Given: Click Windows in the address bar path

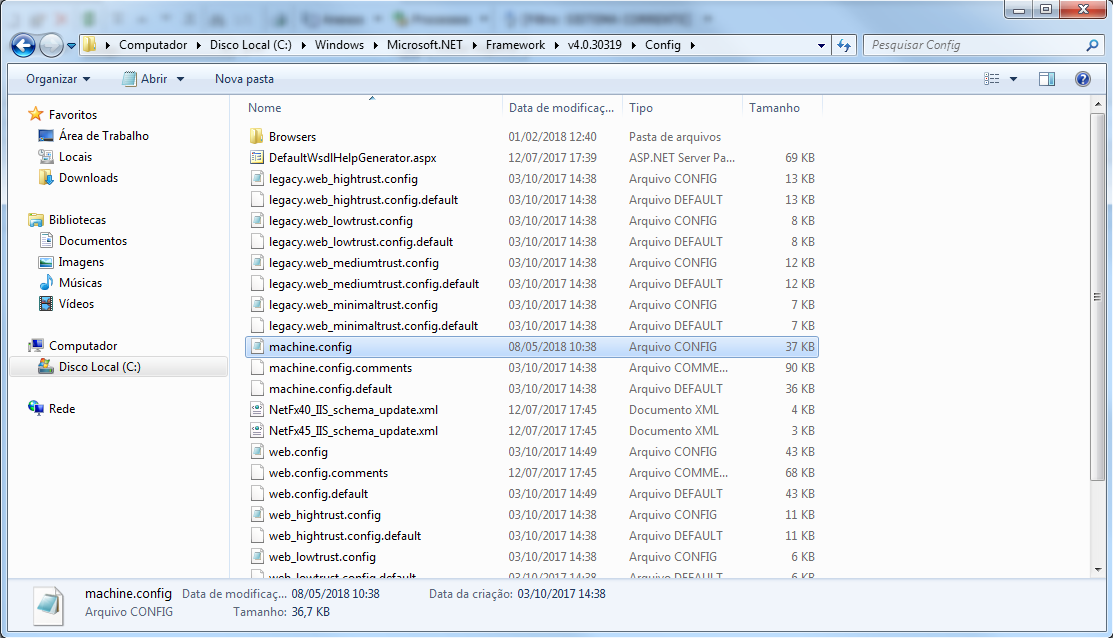Looking at the screenshot, I should [339, 45].
